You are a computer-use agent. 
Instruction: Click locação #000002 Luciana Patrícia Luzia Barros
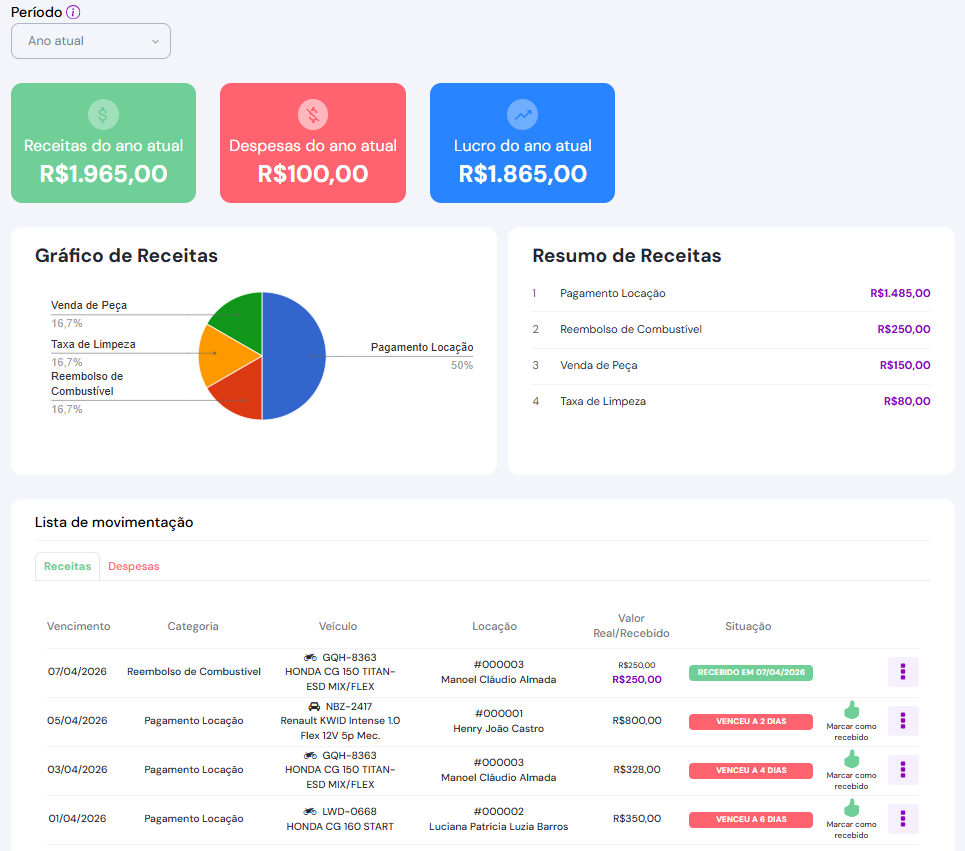(x=499, y=819)
